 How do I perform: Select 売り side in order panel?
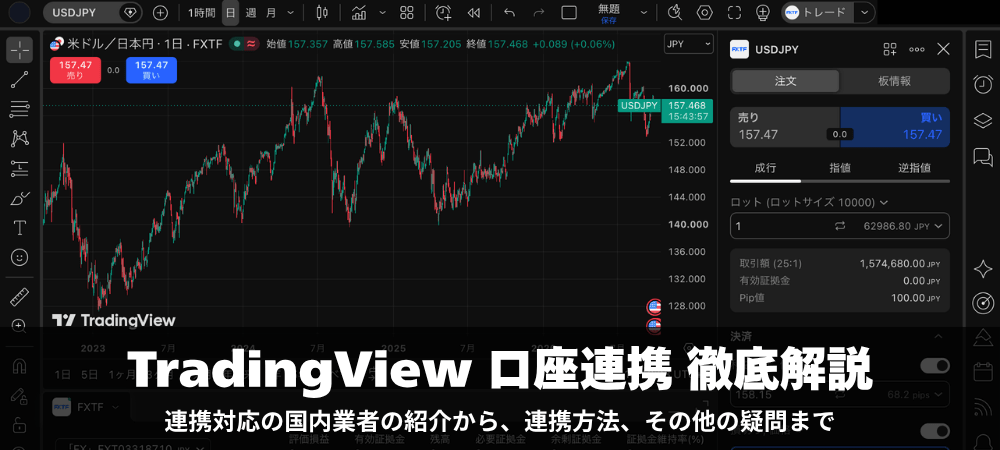[785, 126]
